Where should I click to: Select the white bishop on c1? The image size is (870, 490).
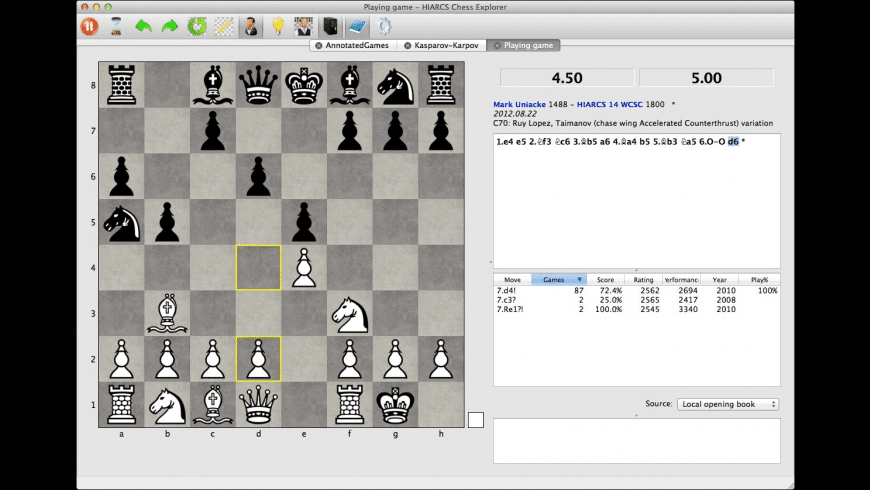pos(213,405)
